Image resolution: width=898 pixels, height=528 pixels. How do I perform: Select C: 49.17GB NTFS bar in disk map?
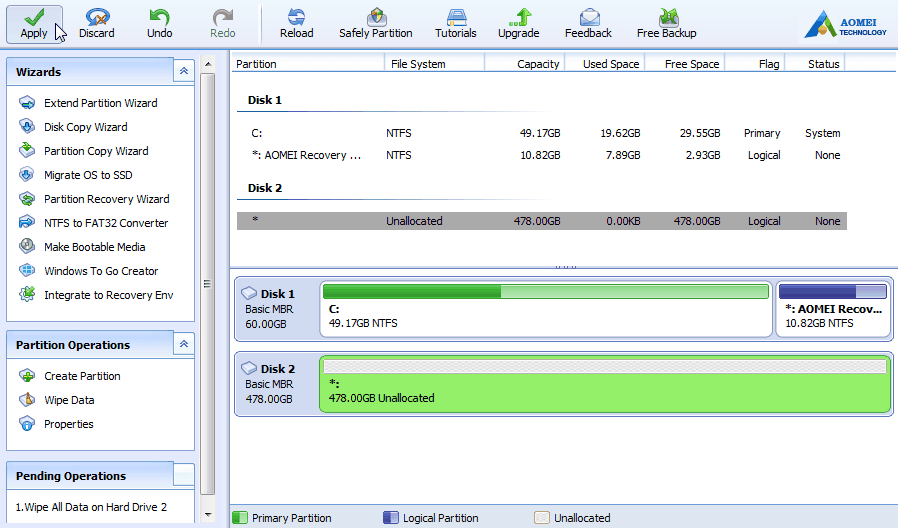pos(546,309)
